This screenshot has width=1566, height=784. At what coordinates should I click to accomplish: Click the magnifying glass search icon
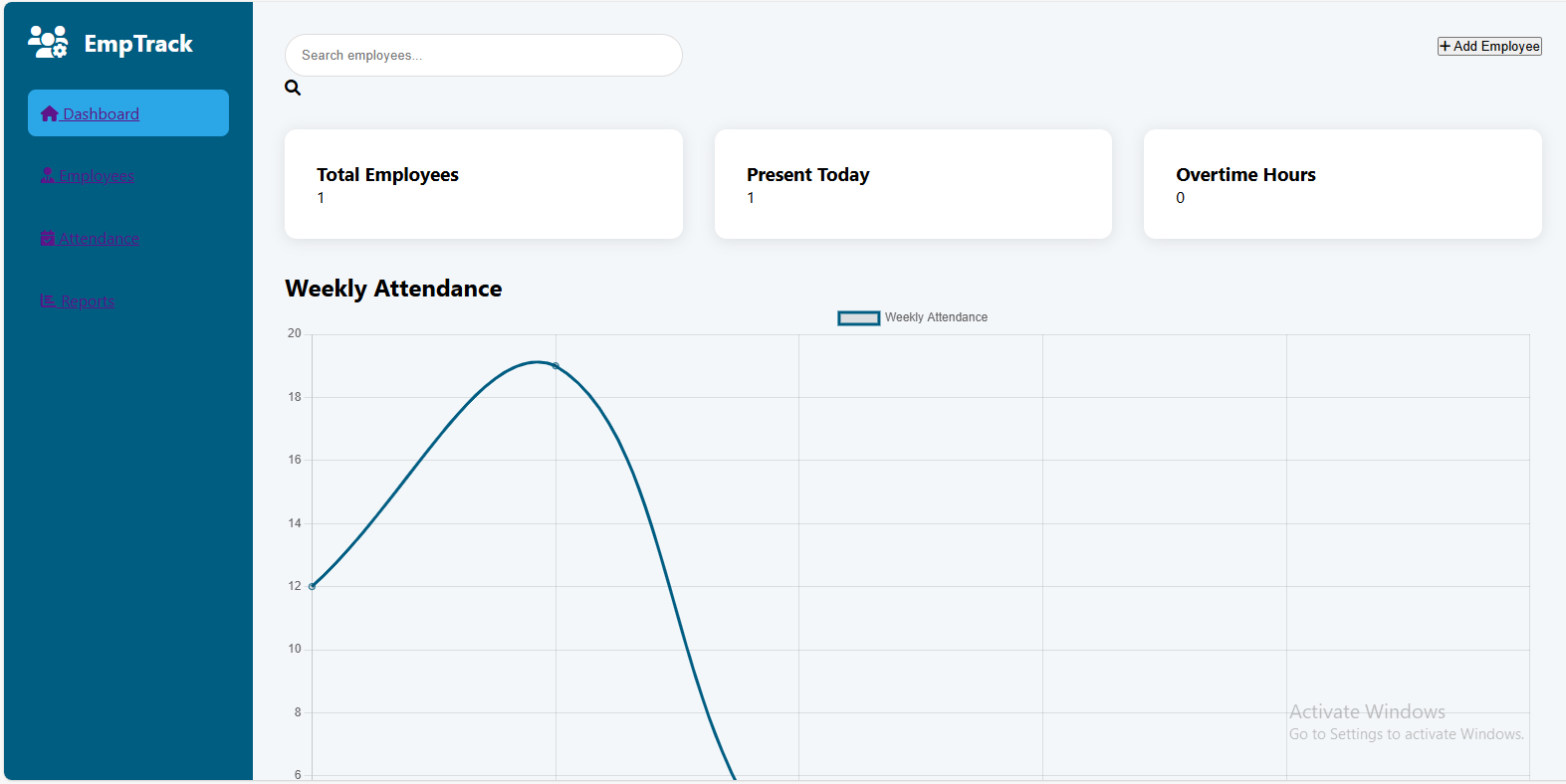(x=293, y=88)
